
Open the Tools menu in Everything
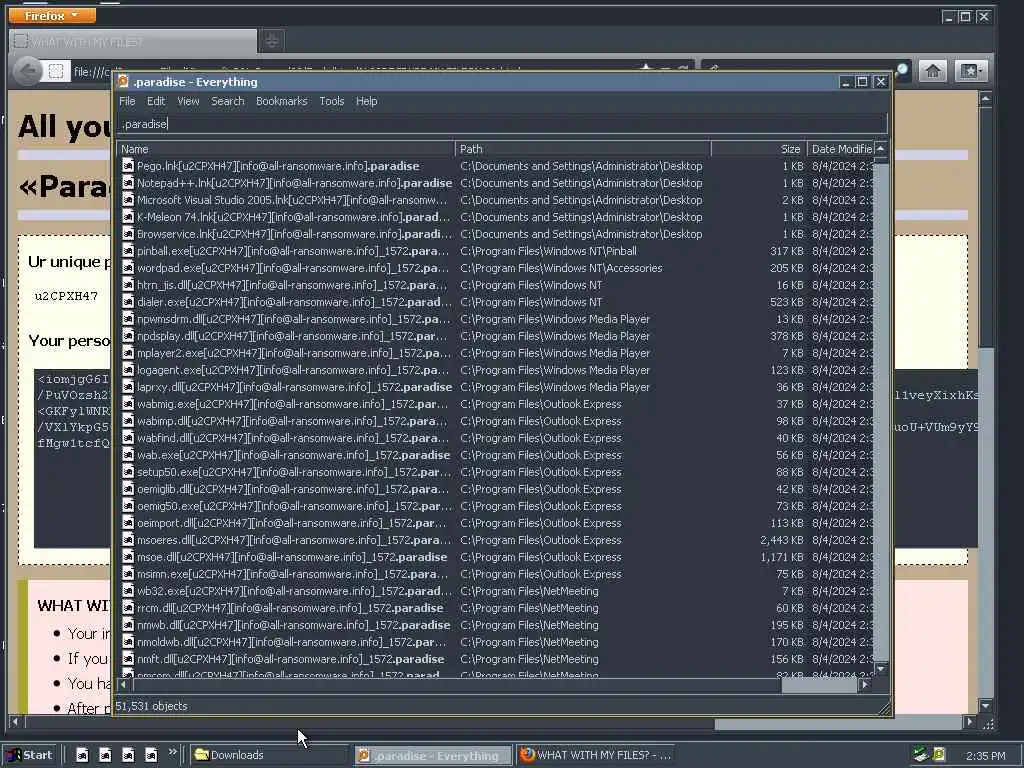[x=332, y=101]
